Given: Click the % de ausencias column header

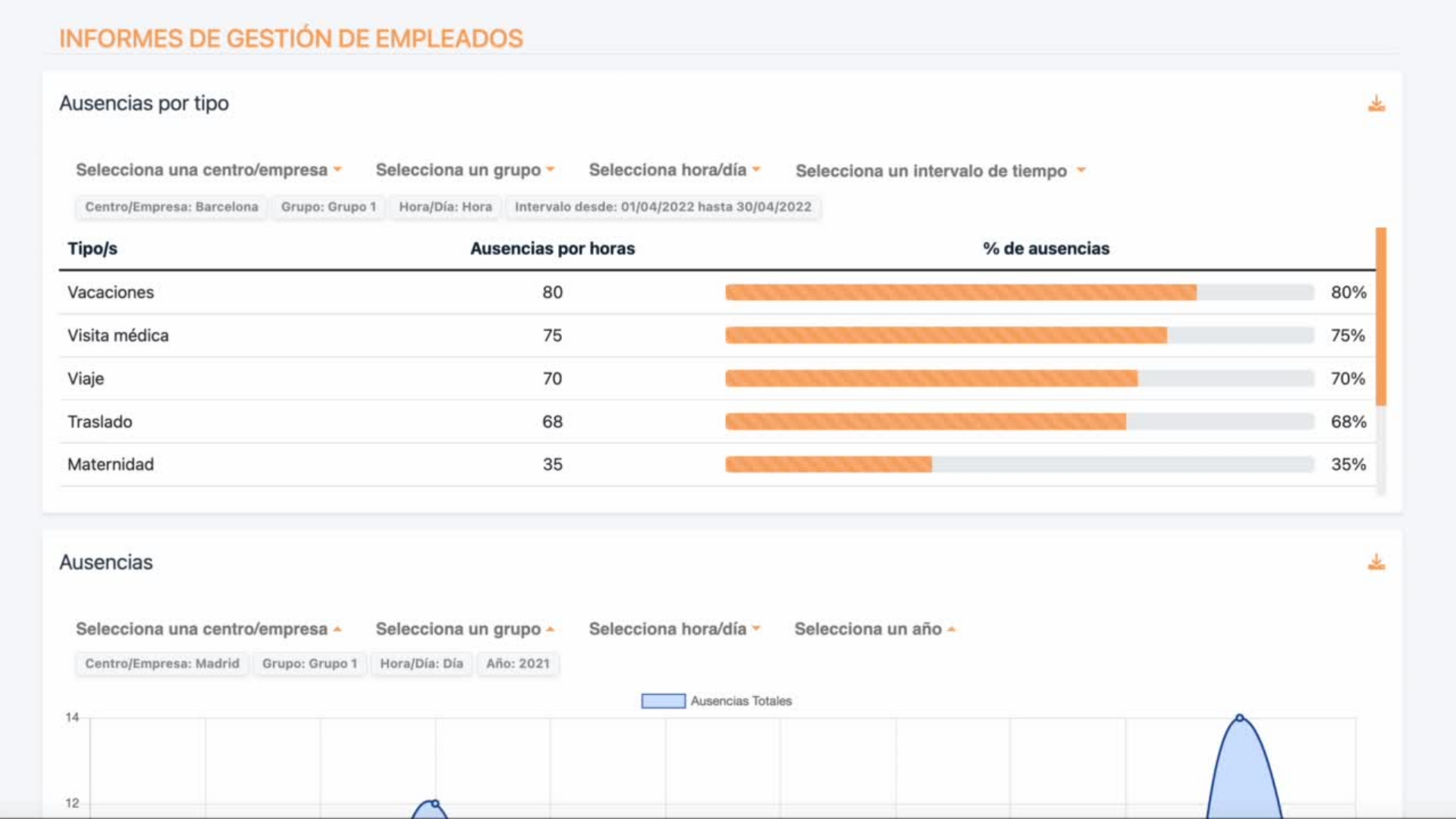Looking at the screenshot, I should point(1046,249).
